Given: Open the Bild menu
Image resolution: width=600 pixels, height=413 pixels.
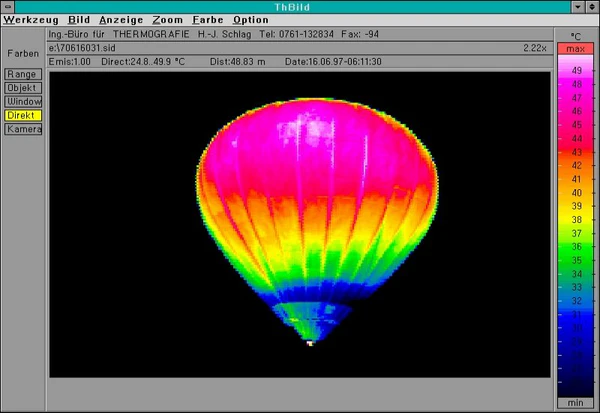Looking at the screenshot, I should [79, 20].
